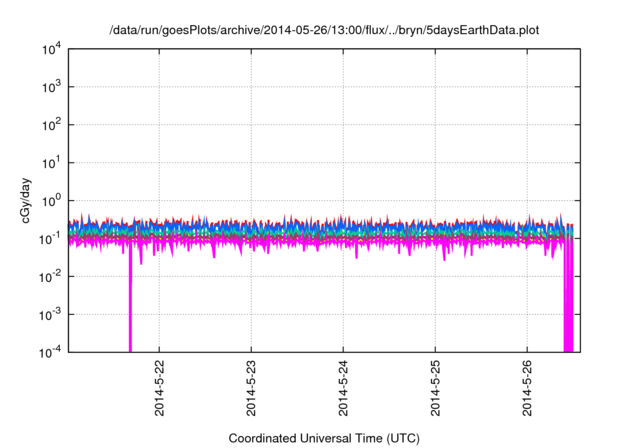This screenshot has width=640, height=448.
Task: Click the 10^-2 y-axis tick label
Action: (50, 277)
